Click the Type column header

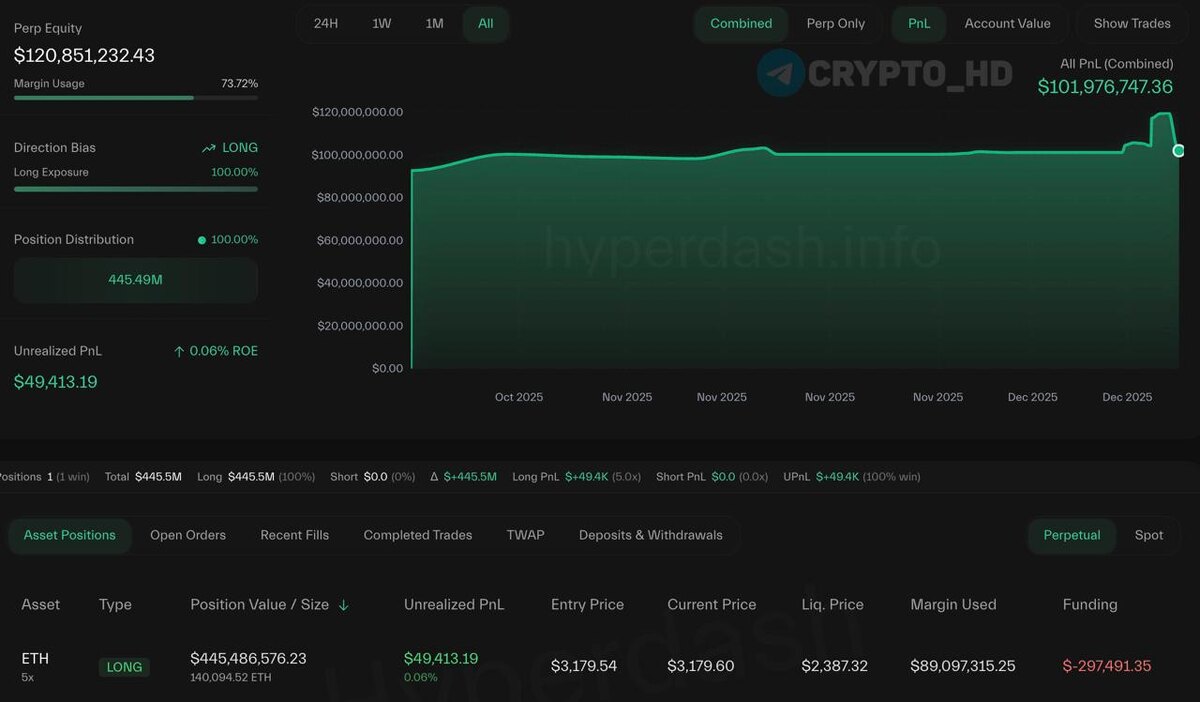coord(115,605)
